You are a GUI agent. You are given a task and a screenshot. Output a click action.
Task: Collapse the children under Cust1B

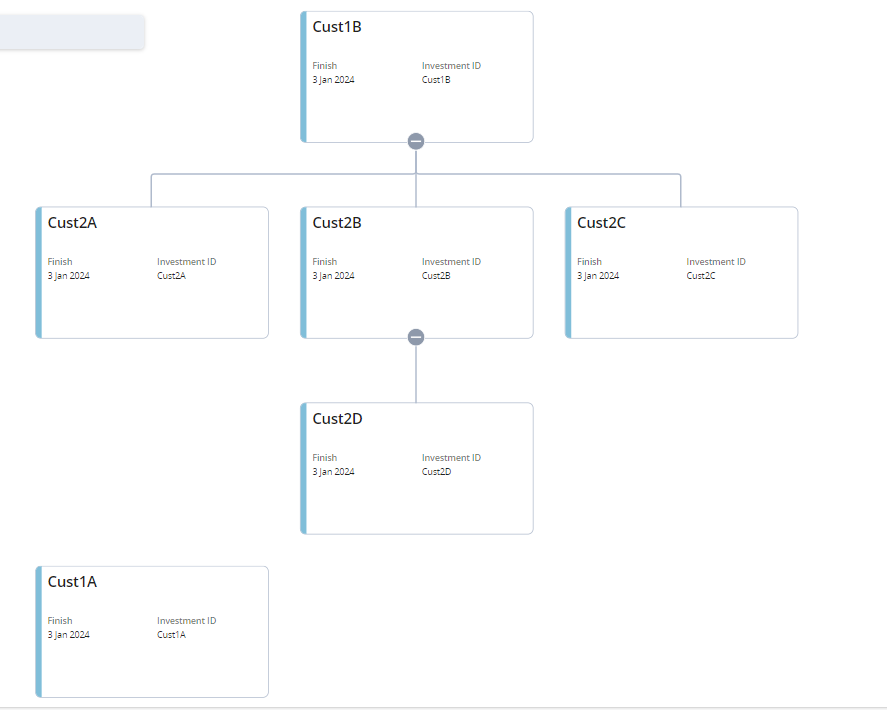tap(416, 141)
